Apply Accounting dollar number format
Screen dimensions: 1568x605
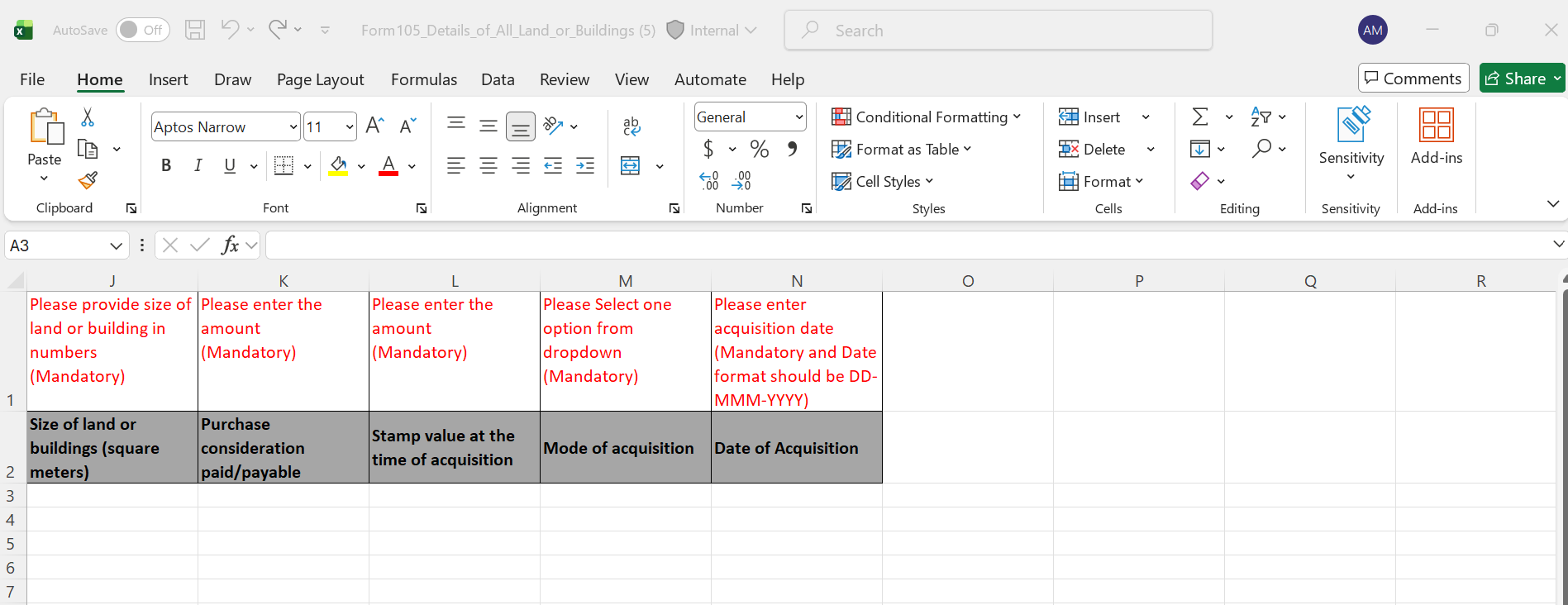[708, 149]
